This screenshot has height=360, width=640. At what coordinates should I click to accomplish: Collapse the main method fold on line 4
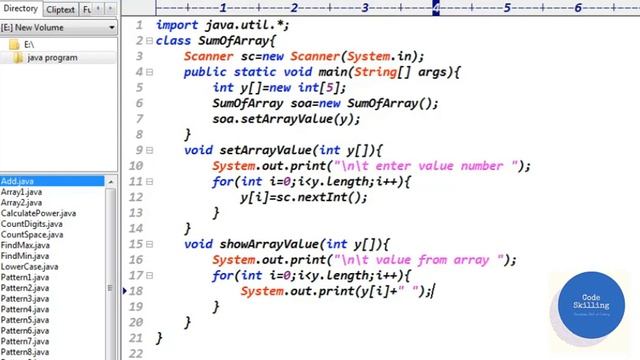(149, 72)
